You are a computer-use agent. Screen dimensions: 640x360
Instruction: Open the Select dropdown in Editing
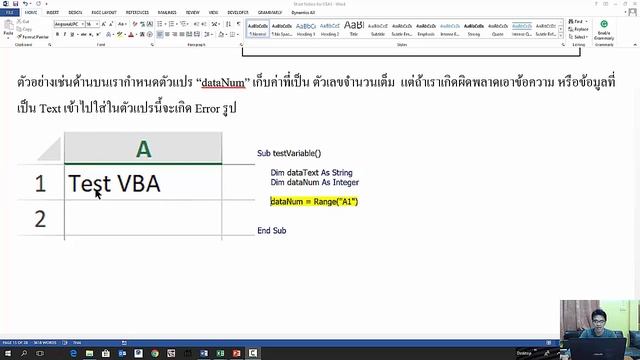578,37
